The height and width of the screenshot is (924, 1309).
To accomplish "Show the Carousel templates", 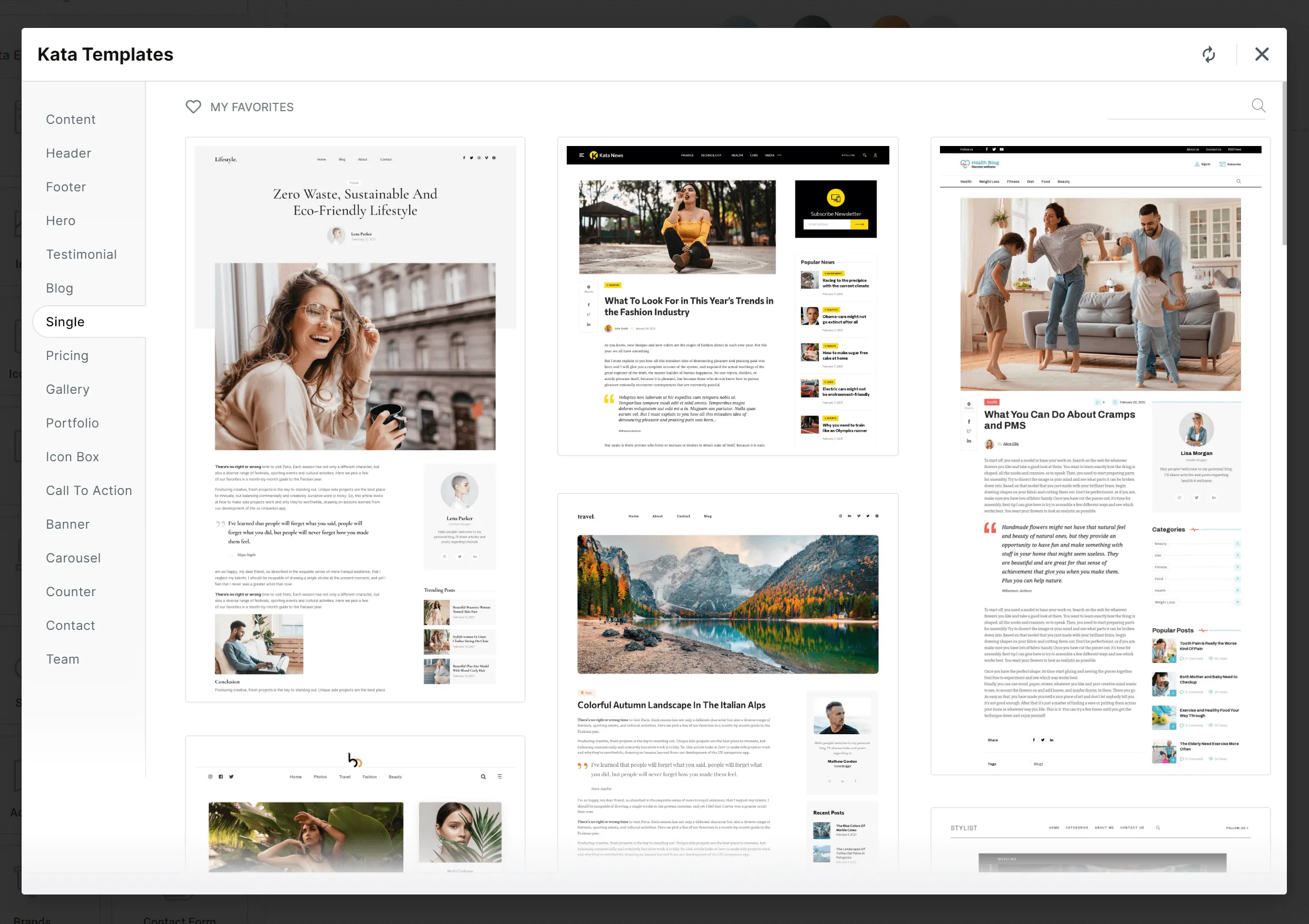I will pyautogui.click(x=73, y=558).
